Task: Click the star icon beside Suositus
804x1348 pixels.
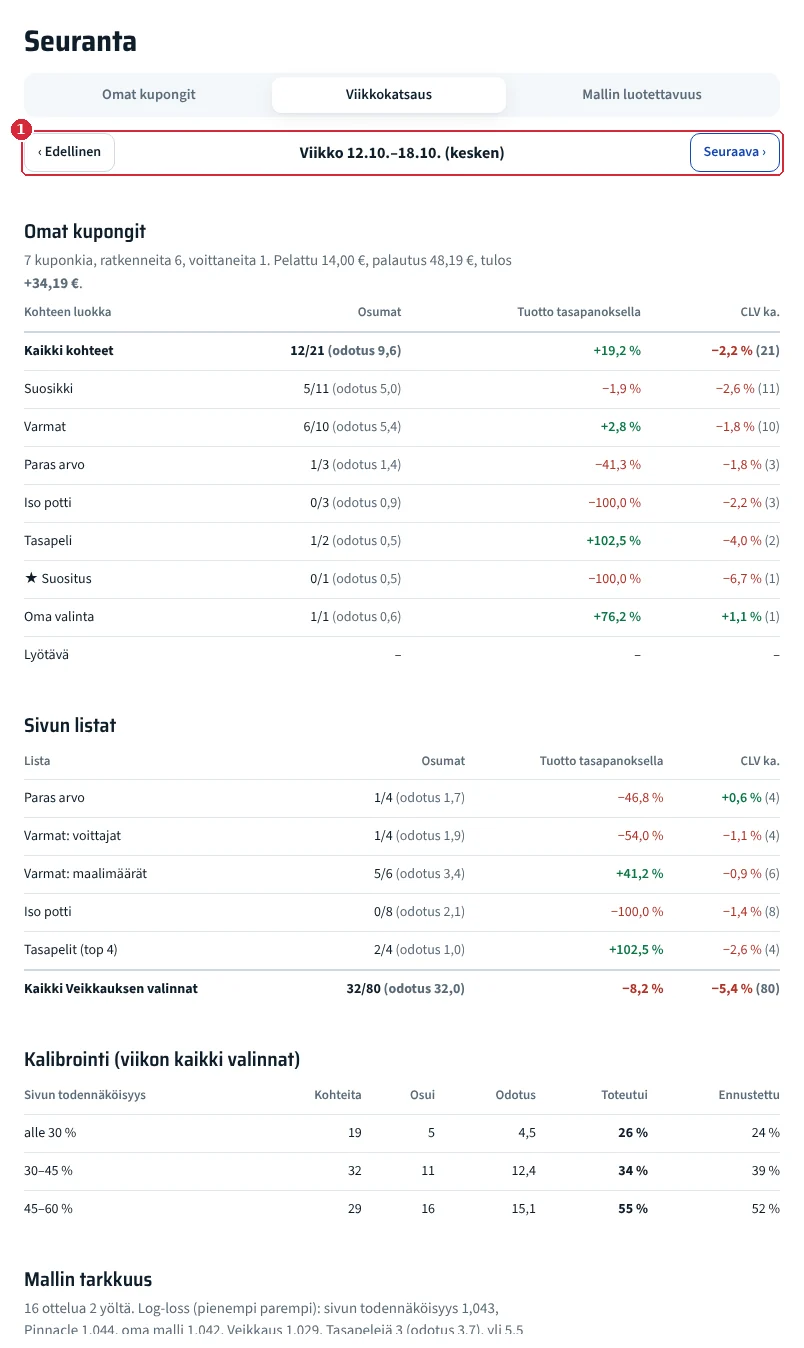Action: point(30,579)
